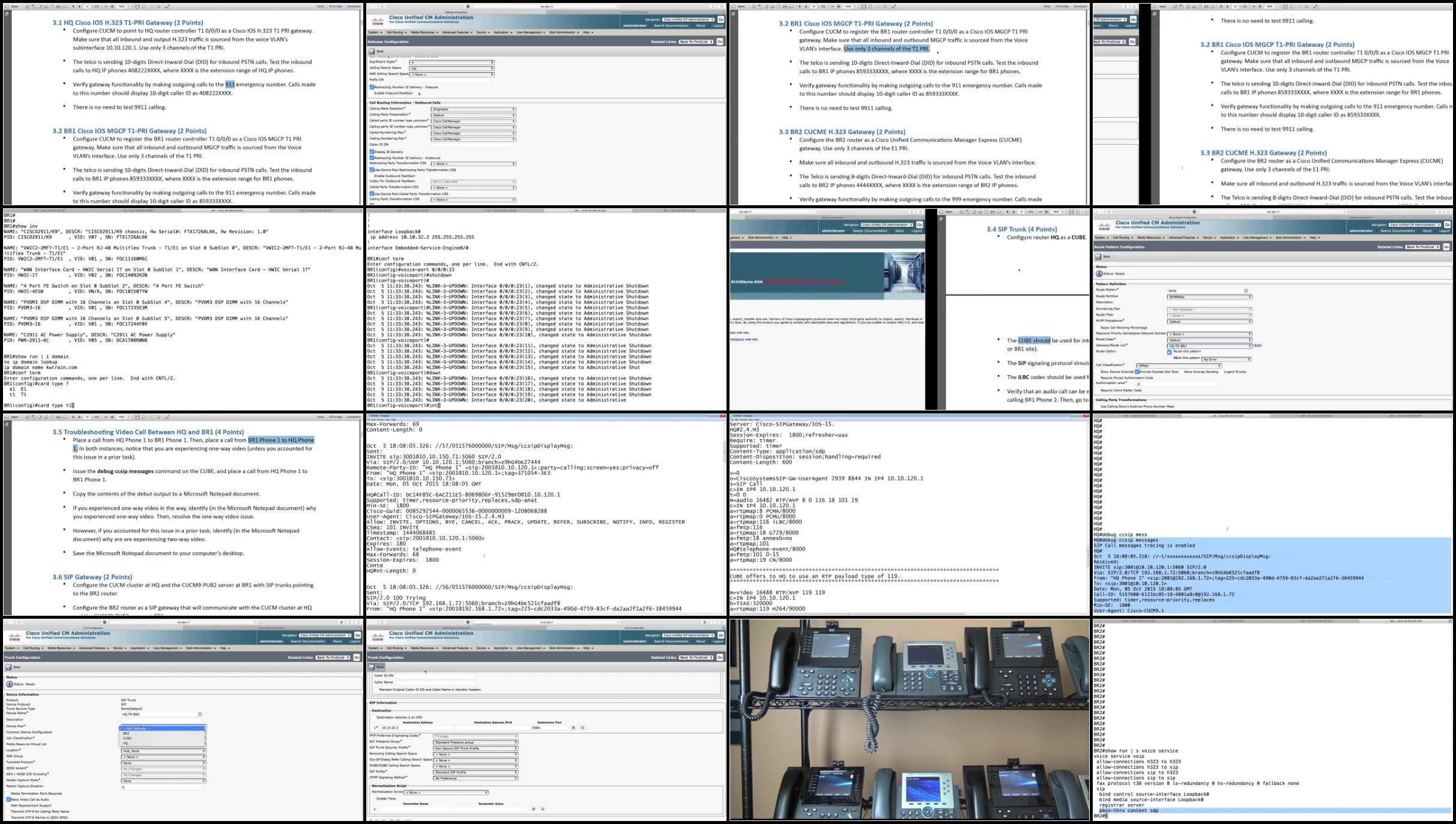Screen dimensions: 1456x824
Task: Click the small icon inside Device Name HQ-TO-BR2 field
Action: tap(200, 714)
